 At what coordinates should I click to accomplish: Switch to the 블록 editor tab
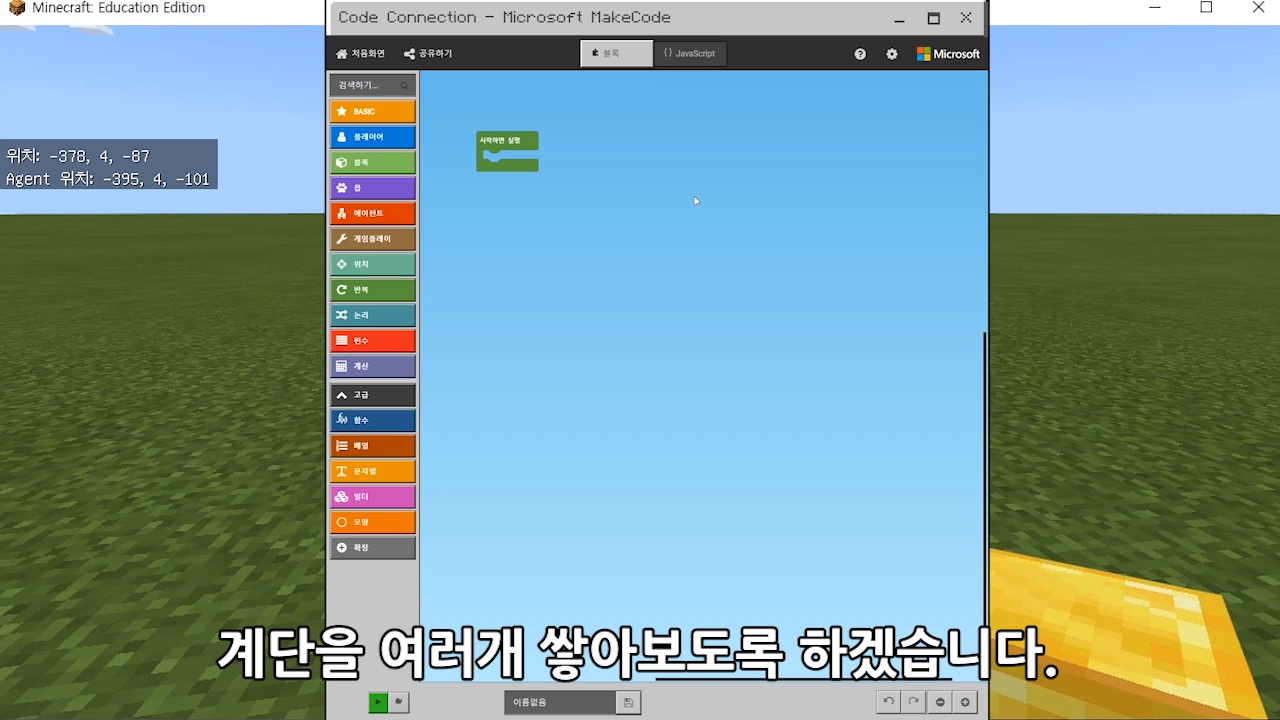pyautogui.click(x=617, y=53)
